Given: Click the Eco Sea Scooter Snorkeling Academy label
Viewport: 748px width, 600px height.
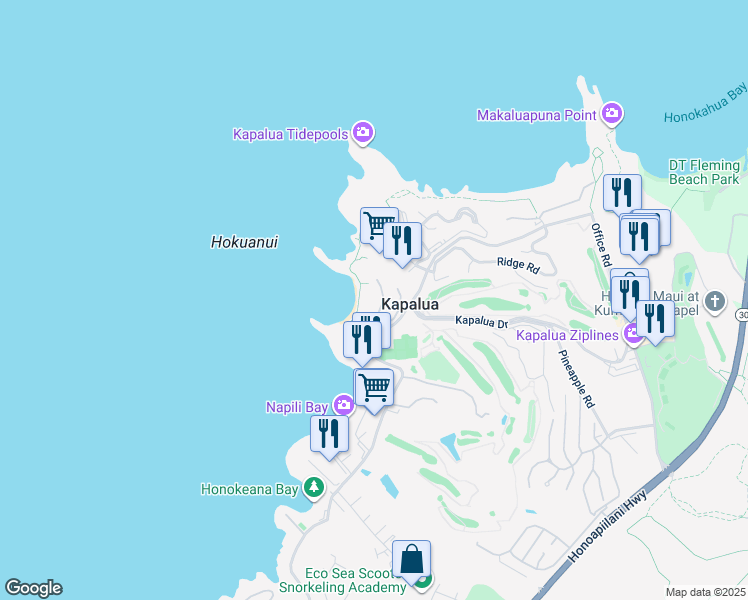Looking at the screenshot, I should (x=343, y=580).
